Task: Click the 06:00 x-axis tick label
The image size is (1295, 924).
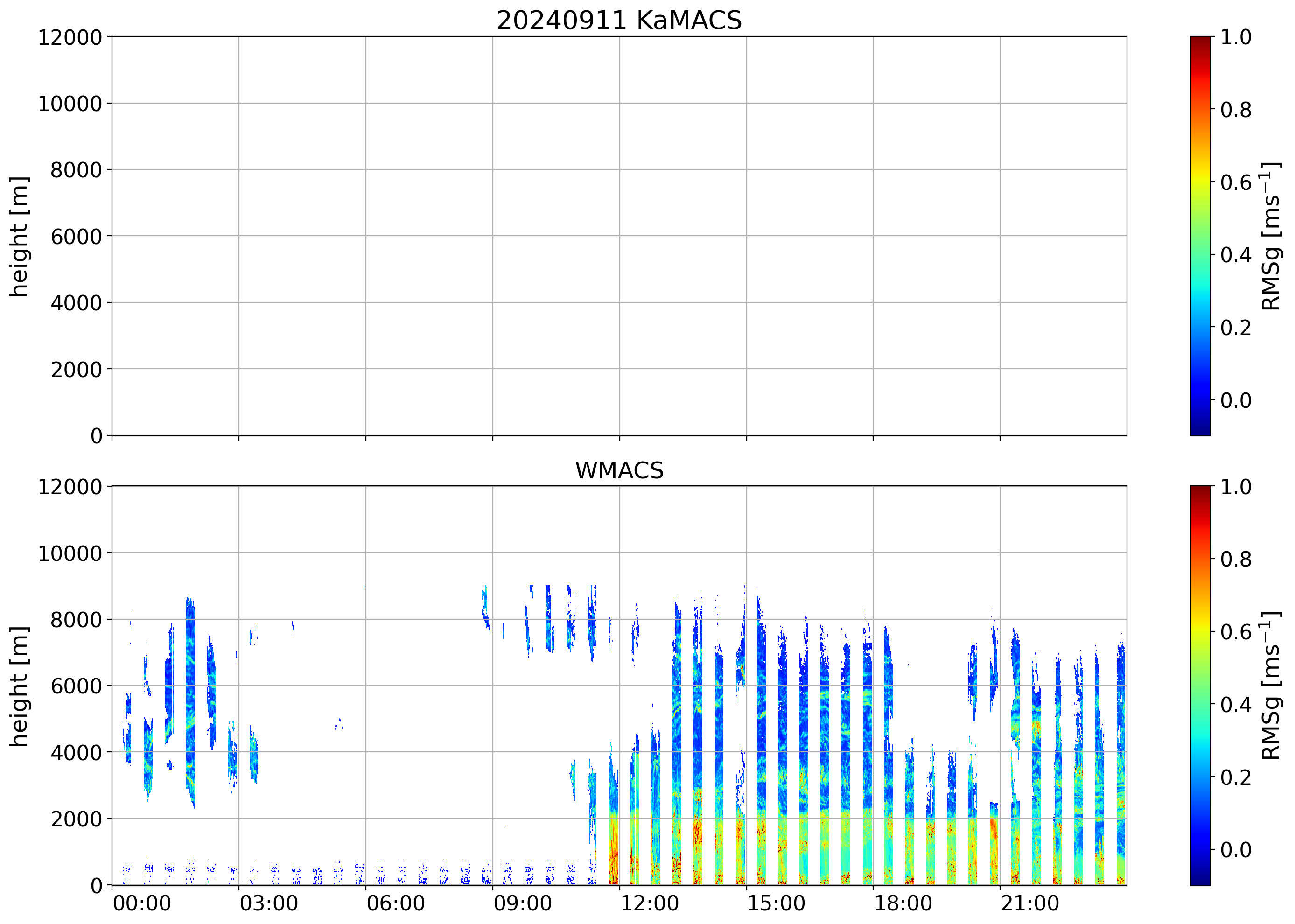Action: tap(395, 903)
